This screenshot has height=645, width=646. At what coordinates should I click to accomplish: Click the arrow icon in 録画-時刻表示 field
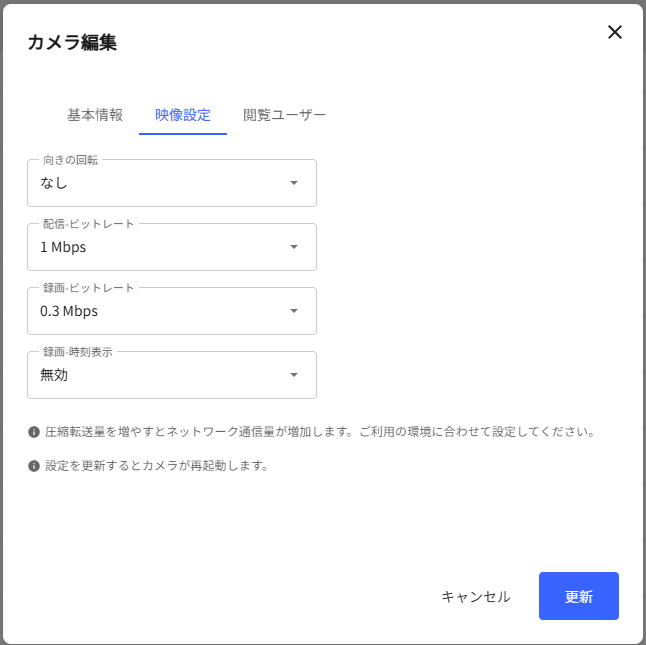[x=294, y=375]
